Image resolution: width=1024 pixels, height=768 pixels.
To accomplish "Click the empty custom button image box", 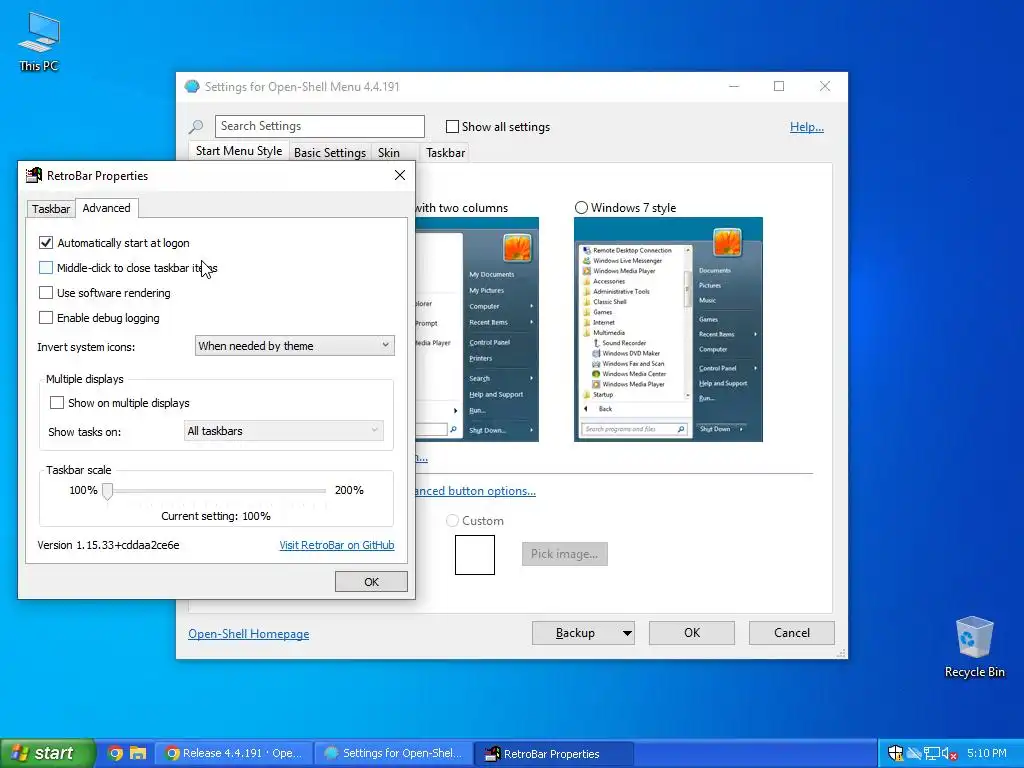I will pos(475,554).
